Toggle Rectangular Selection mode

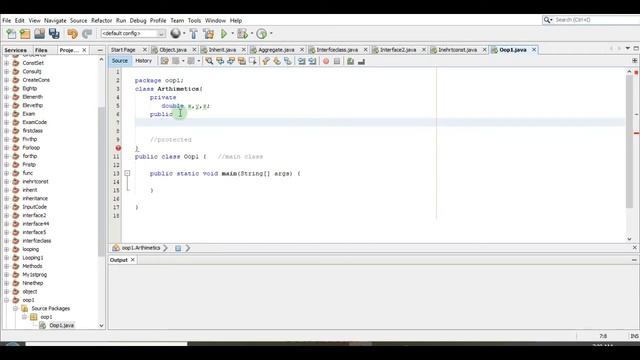coord(253,61)
